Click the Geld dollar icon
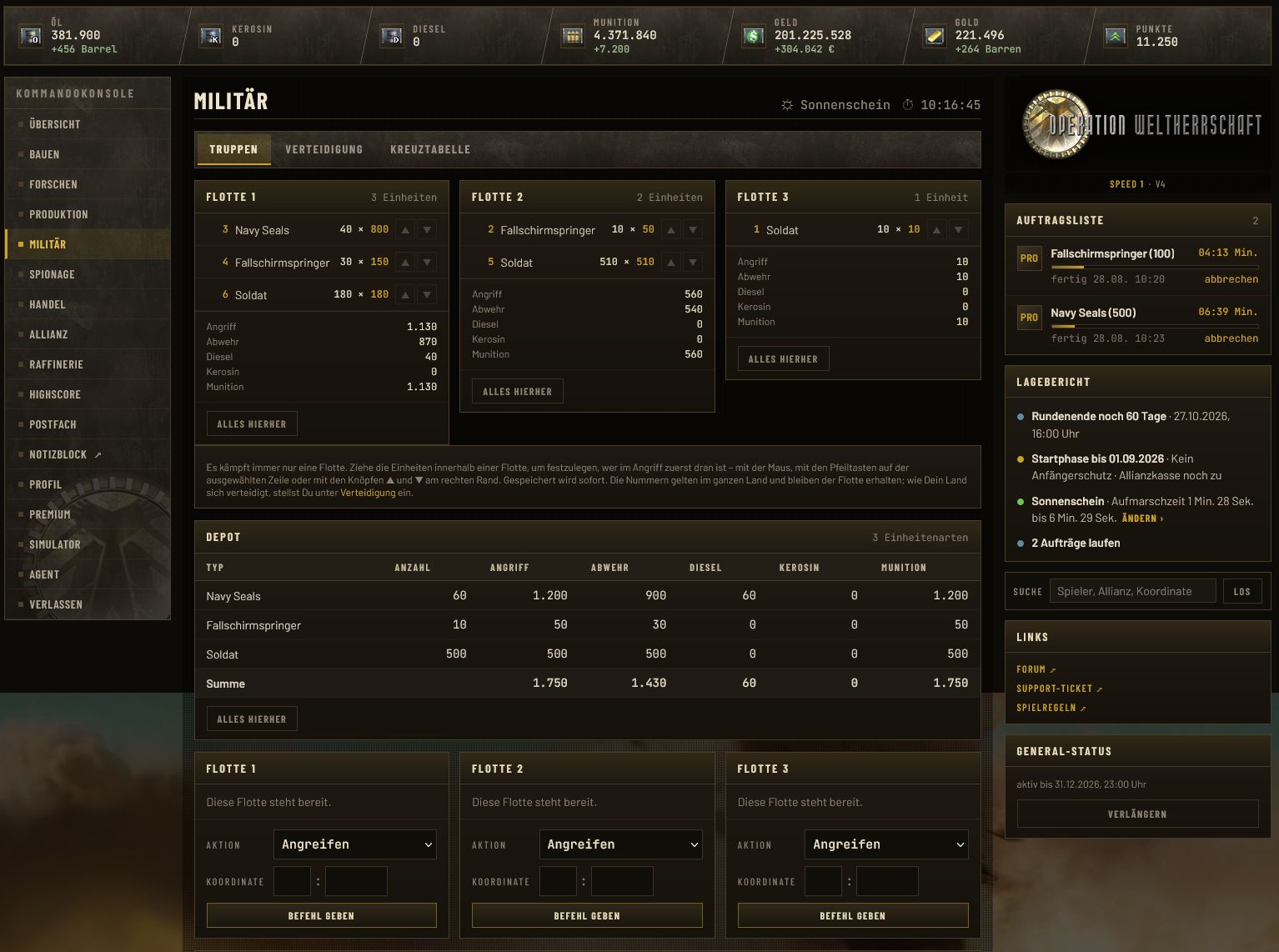Viewport: 1279px width, 952px height. click(x=754, y=36)
